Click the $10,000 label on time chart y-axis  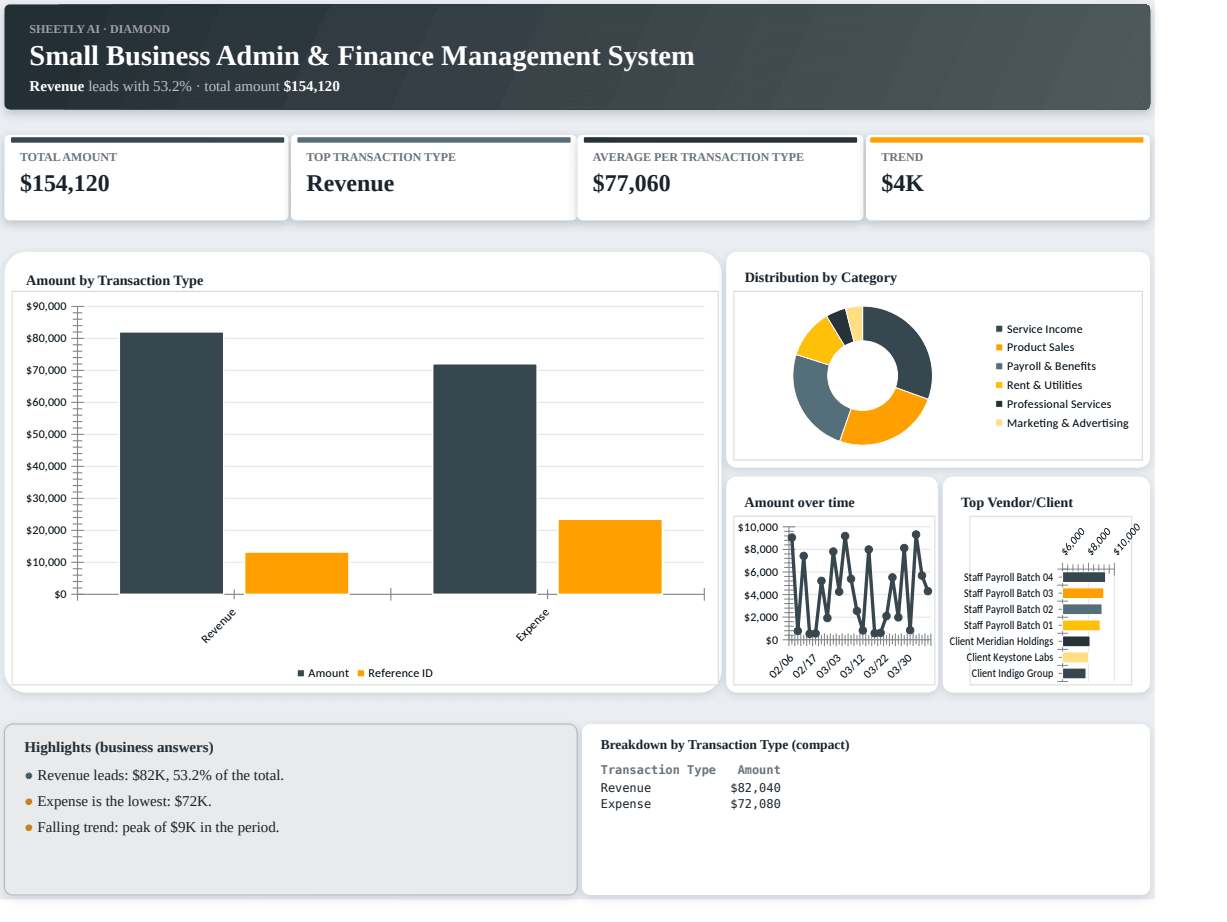click(x=757, y=527)
